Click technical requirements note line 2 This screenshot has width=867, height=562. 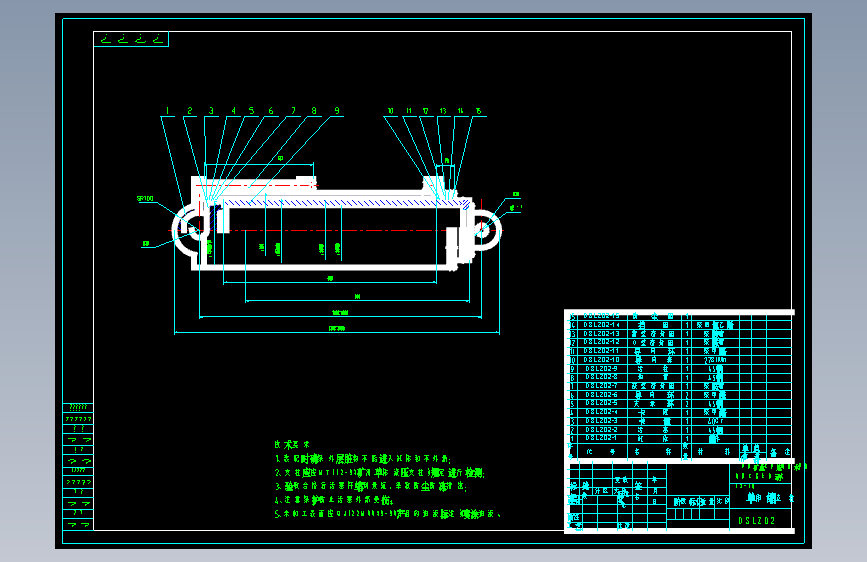(380, 473)
